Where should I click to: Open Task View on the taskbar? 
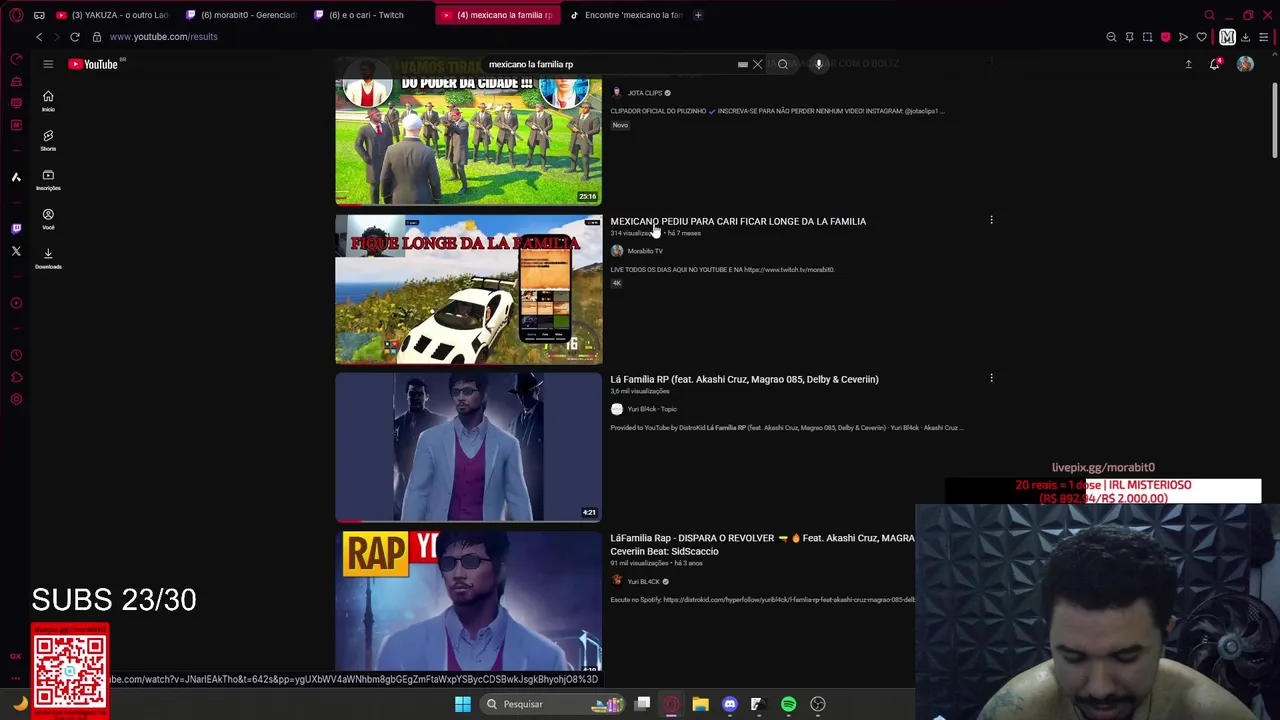pyautogui.click(x=643, y=704)
